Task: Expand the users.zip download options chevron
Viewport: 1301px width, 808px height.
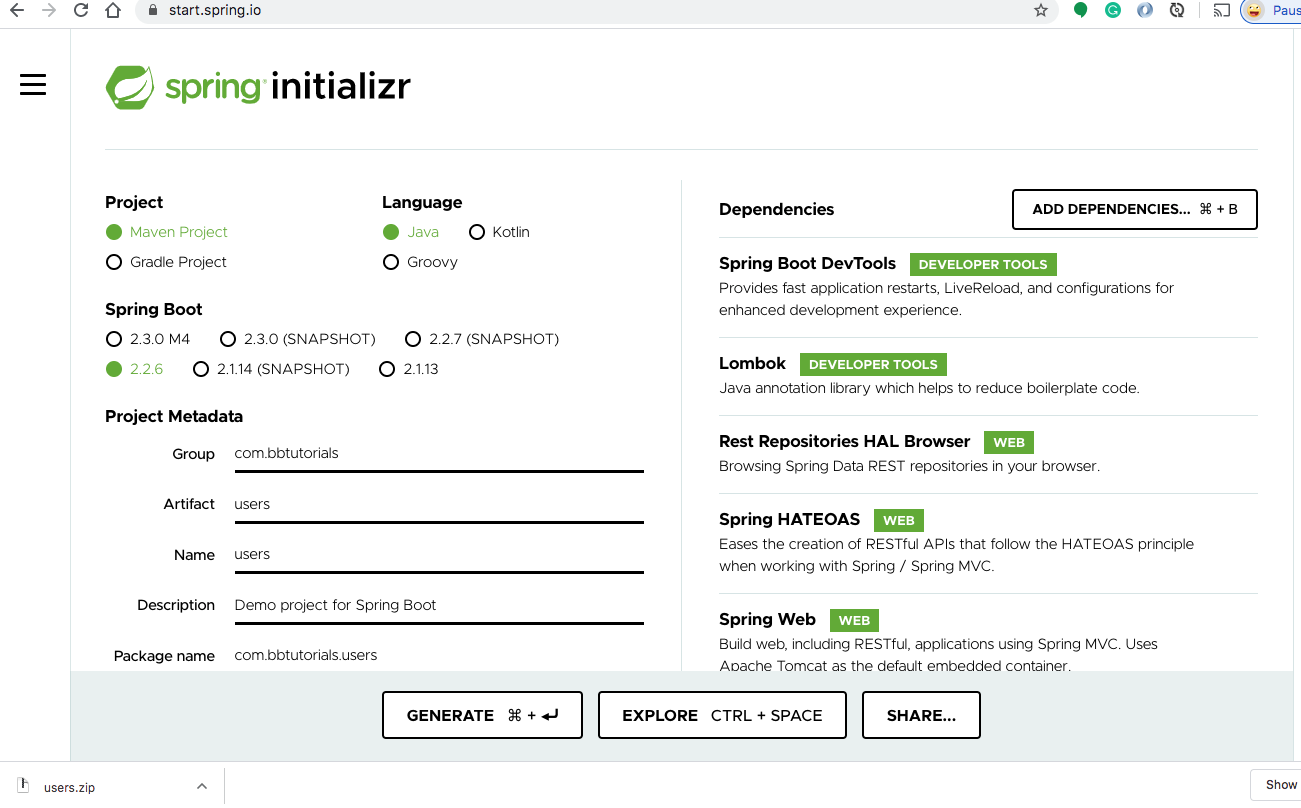Action: tap(202, 786)
